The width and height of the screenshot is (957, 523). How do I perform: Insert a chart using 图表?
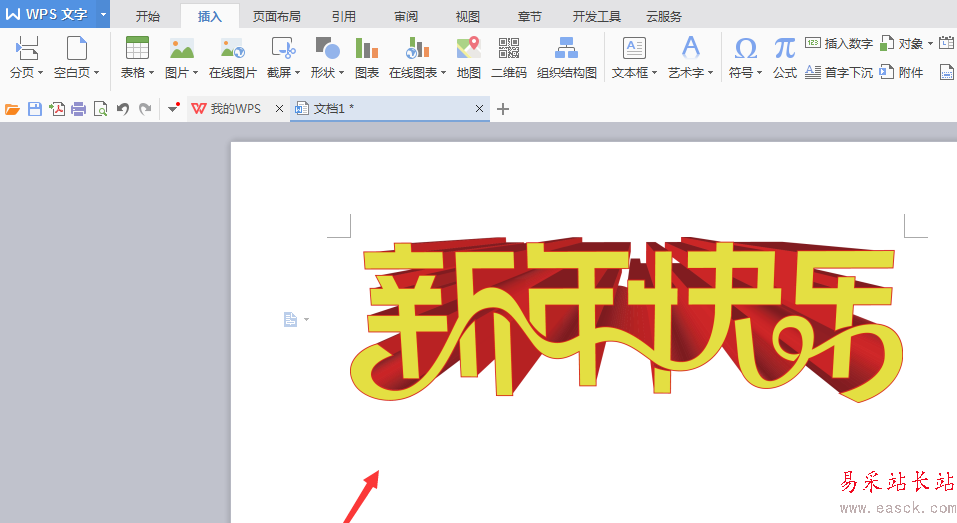click(x=367, y=58)
